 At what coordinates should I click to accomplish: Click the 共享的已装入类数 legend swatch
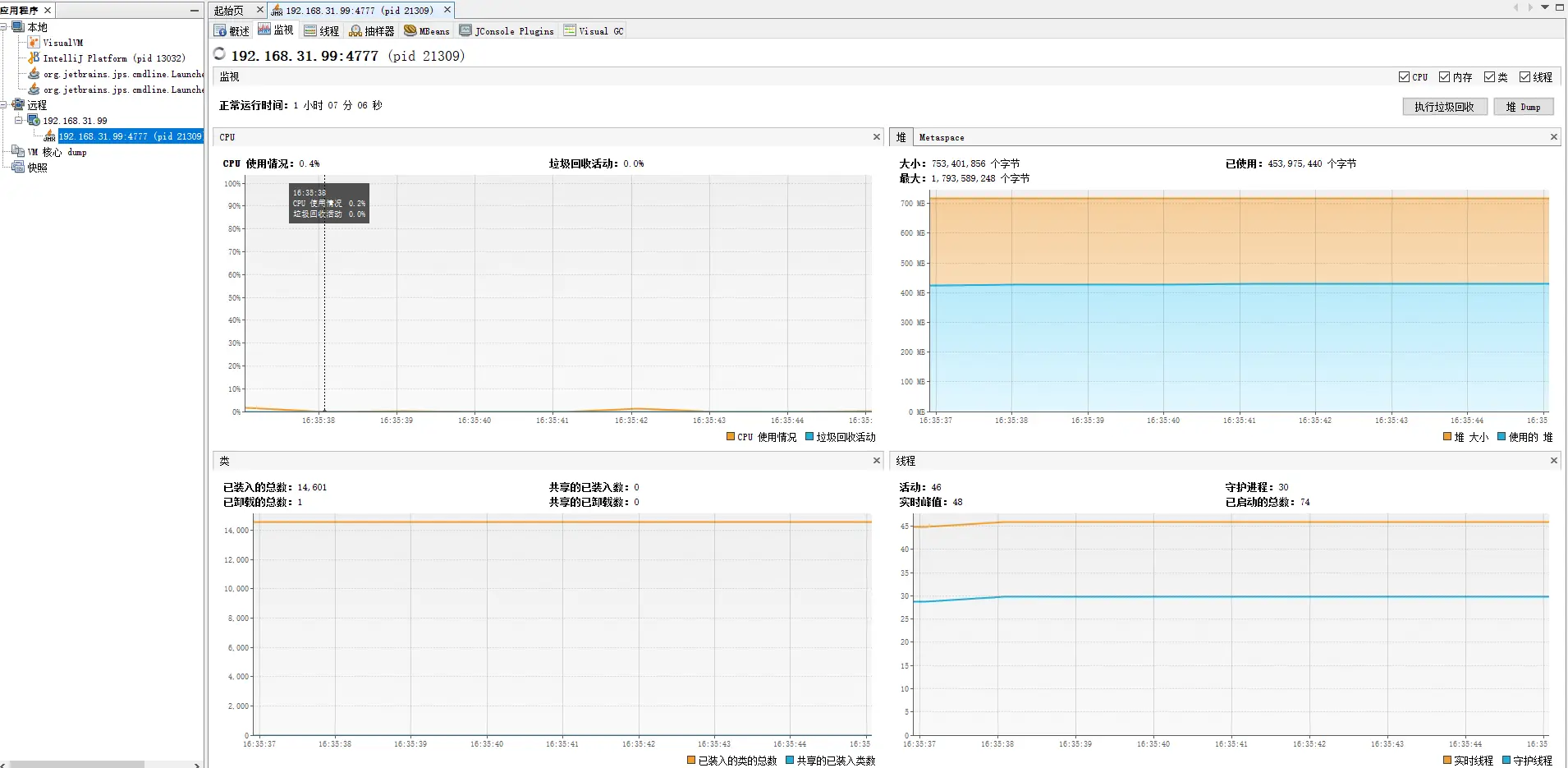790,761
